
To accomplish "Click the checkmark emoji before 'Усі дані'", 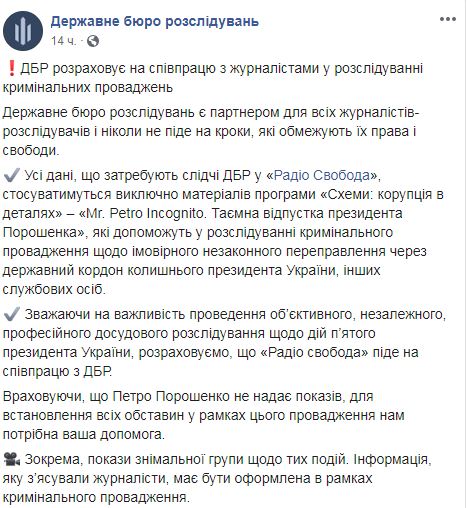I will 11,176.
